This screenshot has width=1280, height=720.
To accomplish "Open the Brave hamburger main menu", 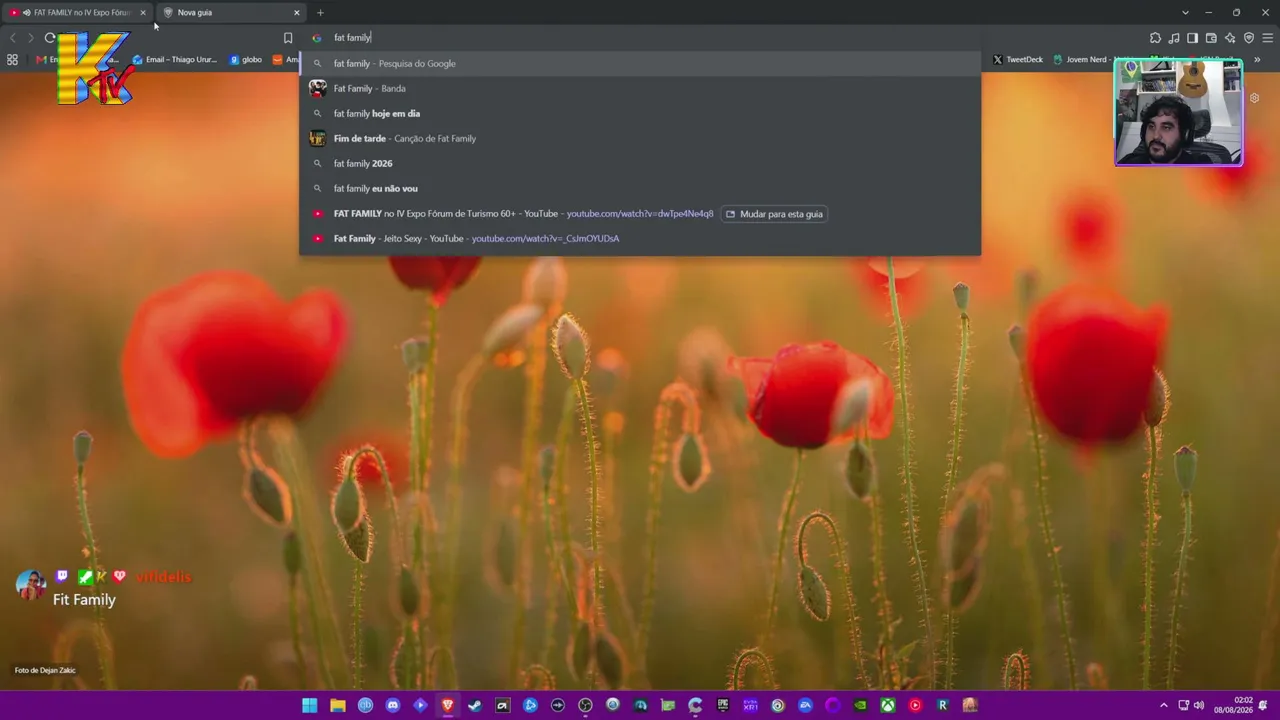I will (1268, 38).
